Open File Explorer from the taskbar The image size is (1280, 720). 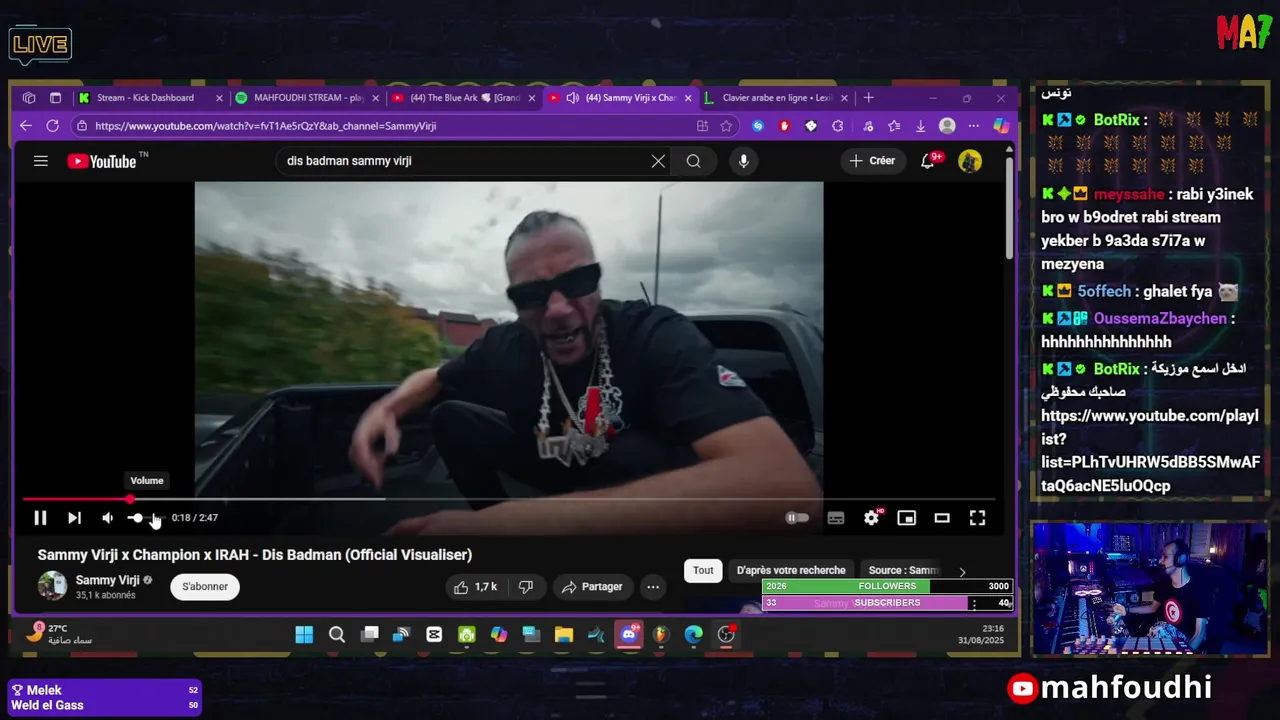pos(564,634)
